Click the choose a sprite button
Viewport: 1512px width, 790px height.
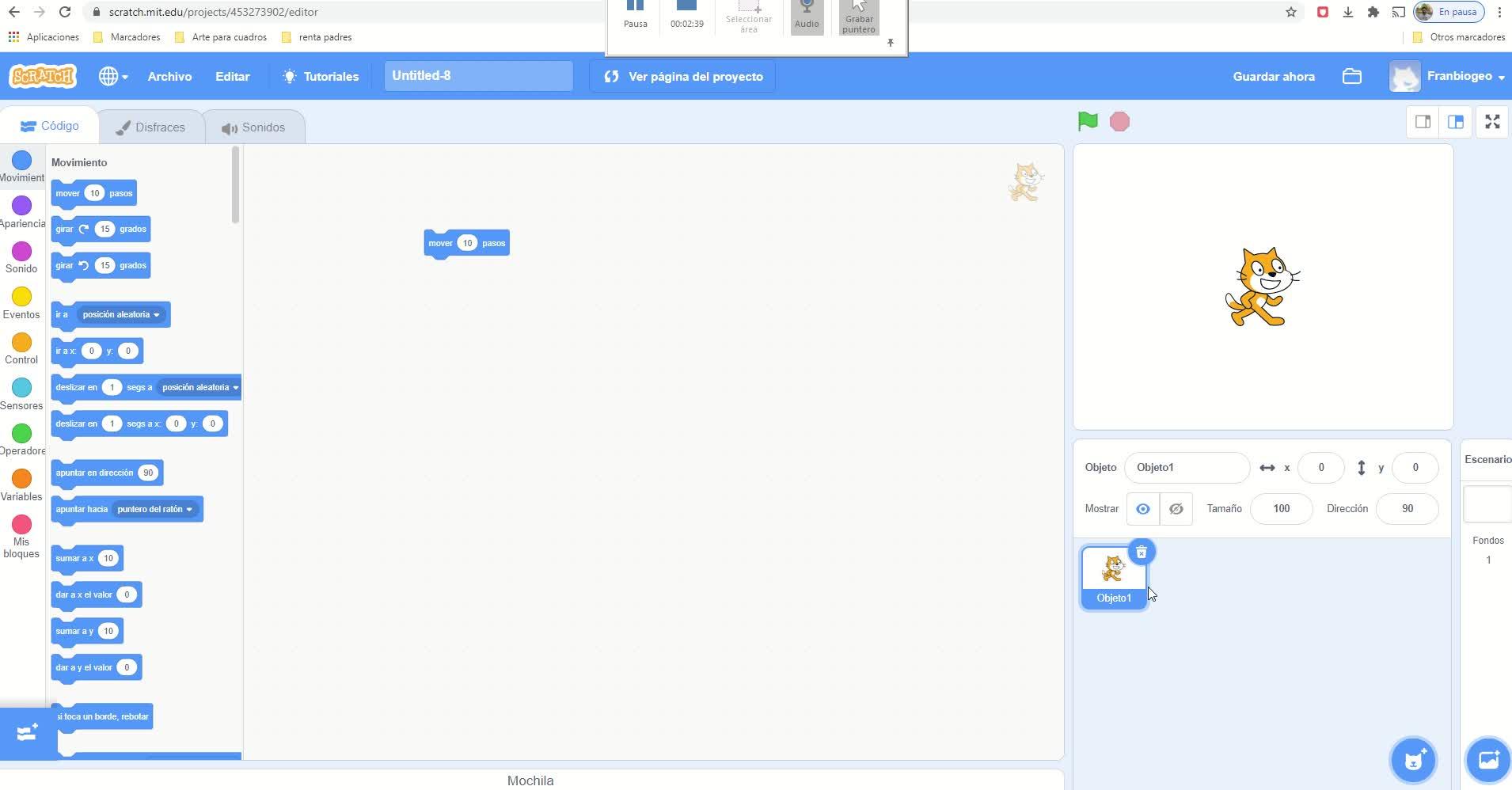pos(1414,761)
